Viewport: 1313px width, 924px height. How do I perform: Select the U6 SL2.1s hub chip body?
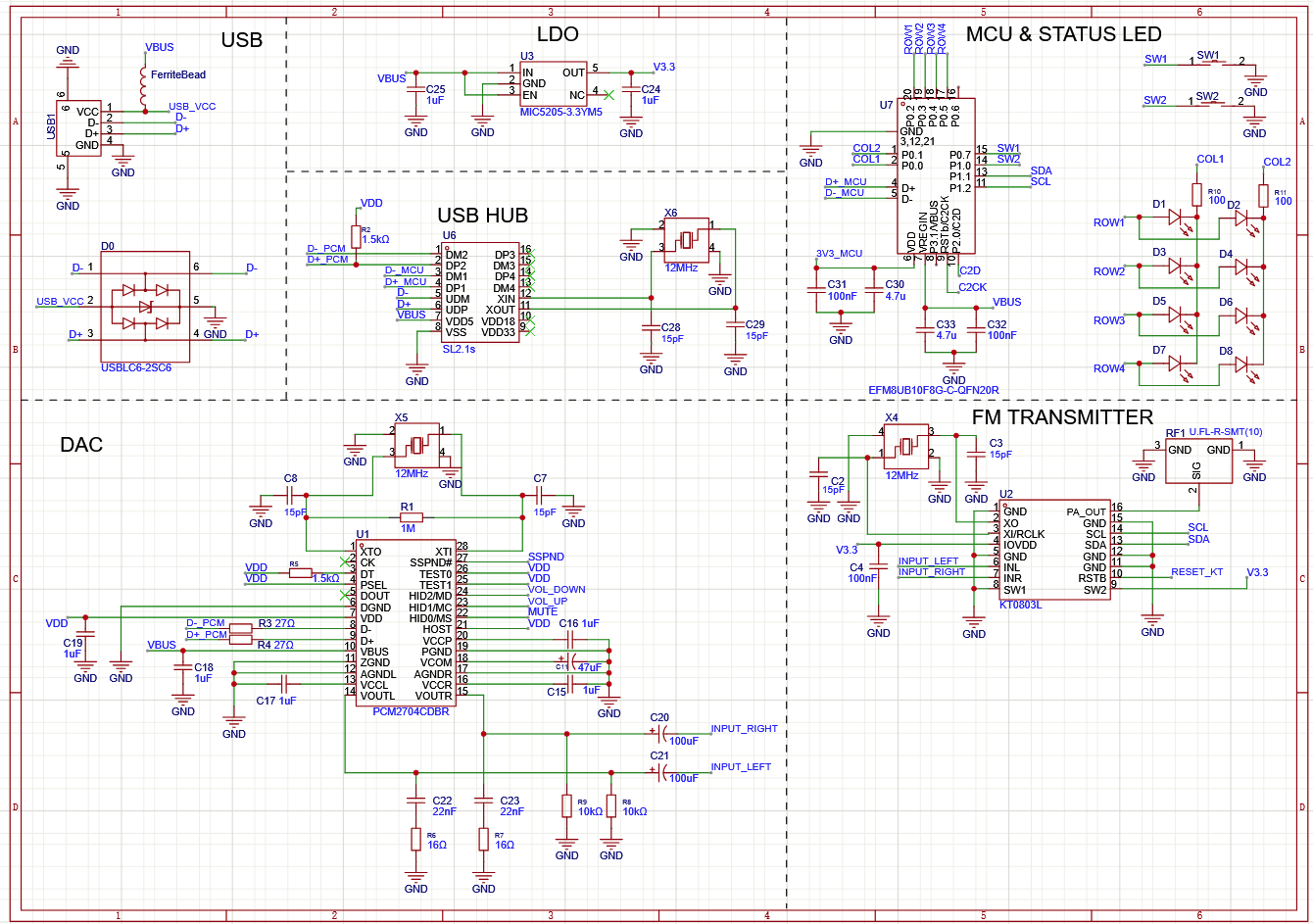tap(479, 292)
